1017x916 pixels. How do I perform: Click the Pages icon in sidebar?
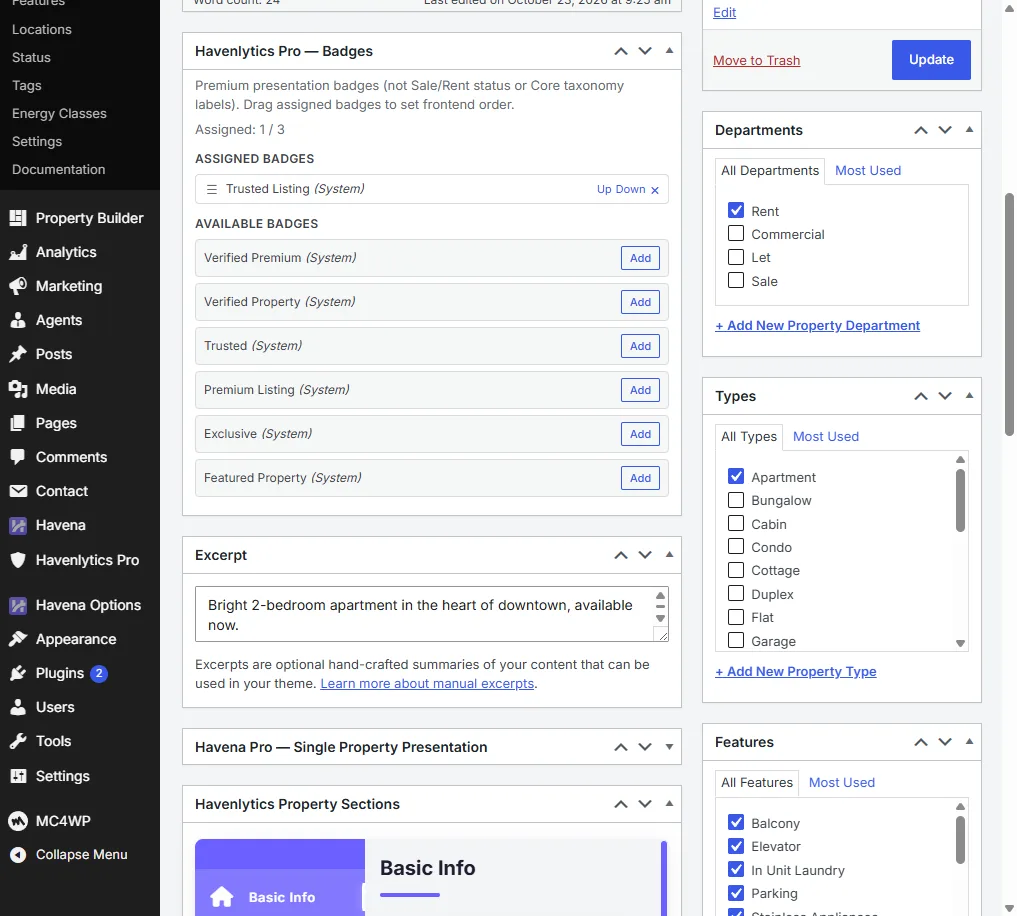[x=18, y=423]
